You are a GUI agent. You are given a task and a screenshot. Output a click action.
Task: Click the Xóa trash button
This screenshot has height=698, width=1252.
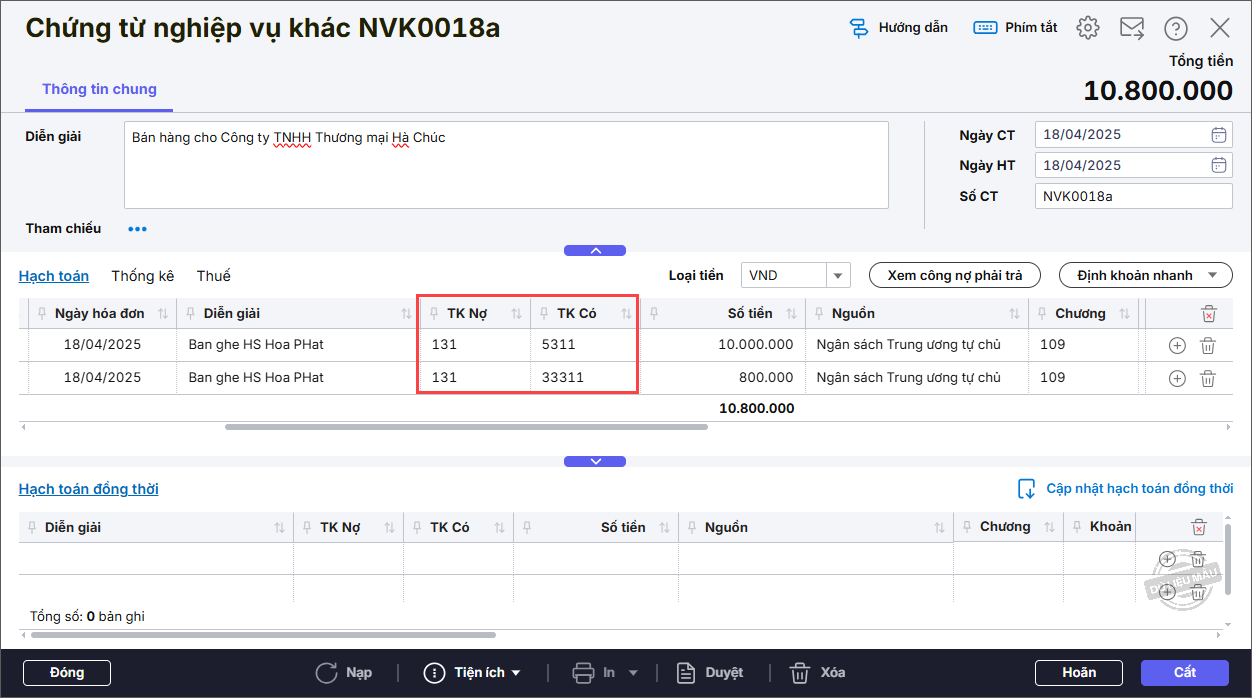tap(817, 673)
